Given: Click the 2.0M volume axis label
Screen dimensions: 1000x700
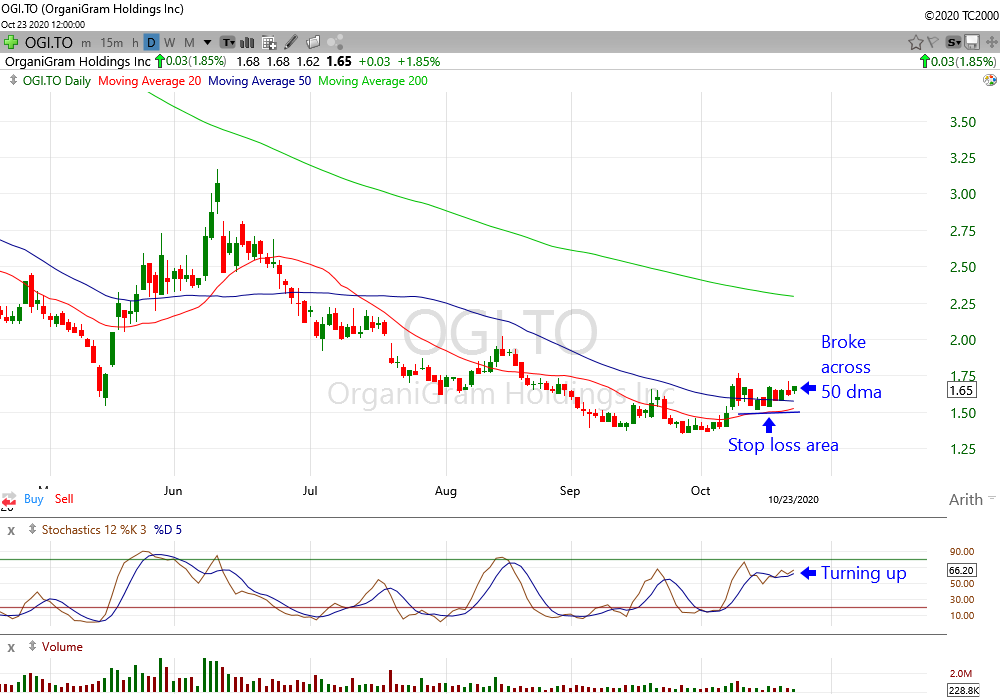Looking at the screenshot, I should point(961,673).
